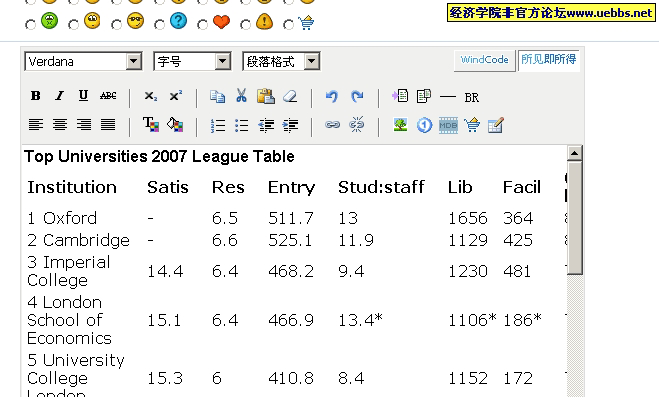Click the scrollbar track below the thumb
Viewport: 659px width, 397px height.
coord(575,336)
